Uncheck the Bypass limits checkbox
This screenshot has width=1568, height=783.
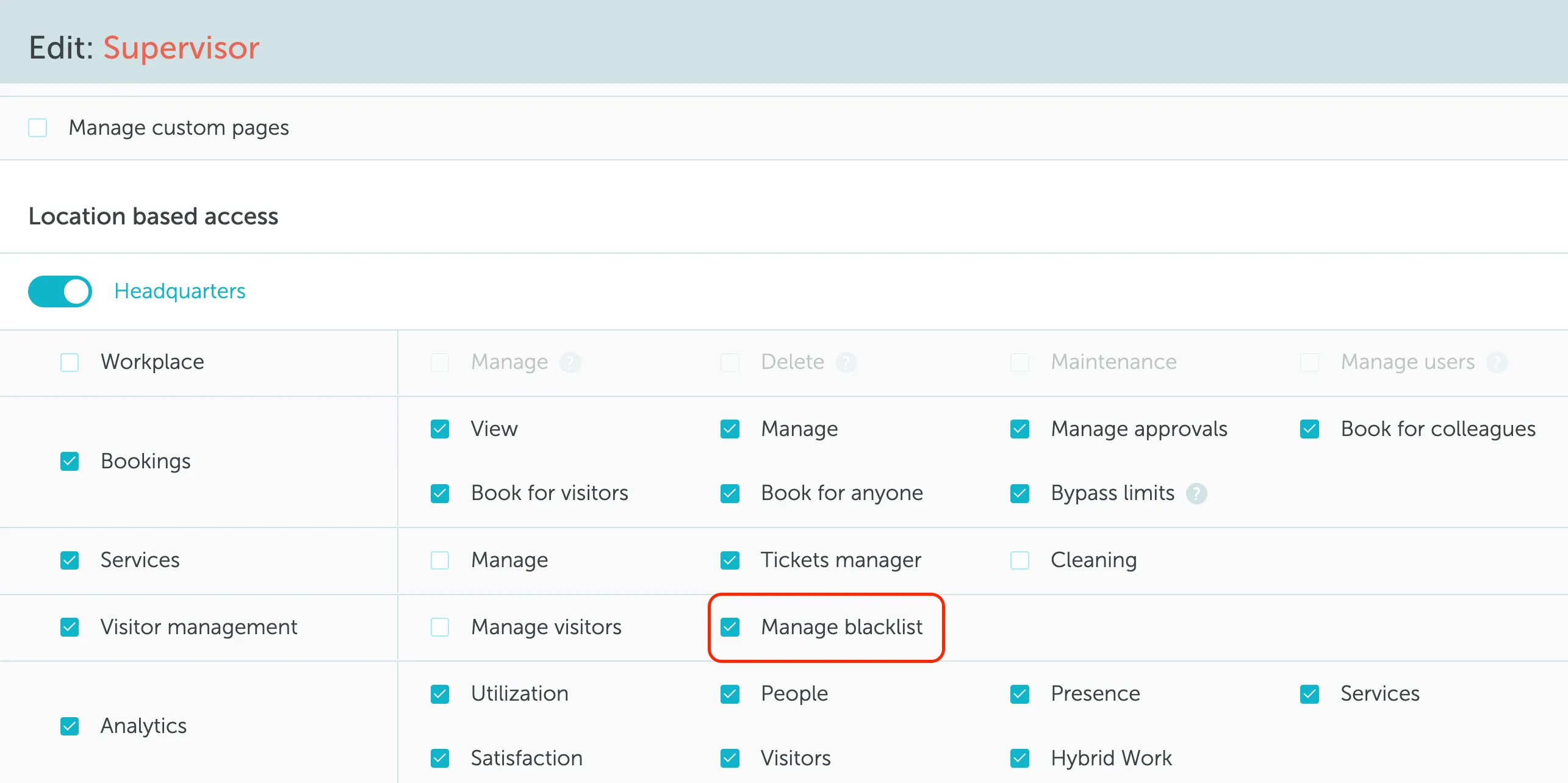[x=1020, y=493]
